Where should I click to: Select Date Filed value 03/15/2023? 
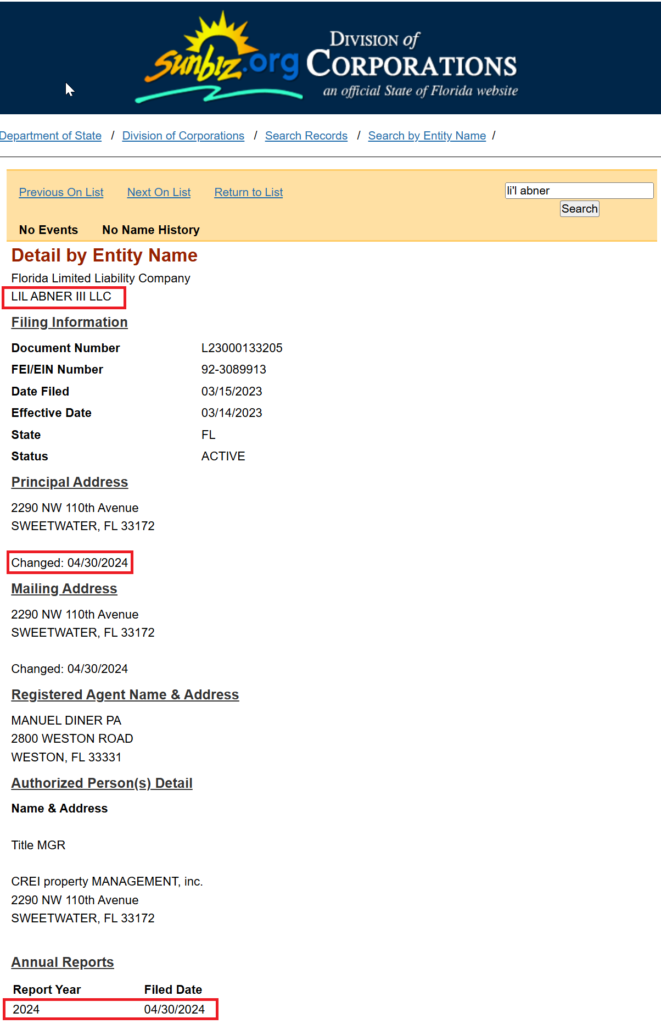coord(232,392)
